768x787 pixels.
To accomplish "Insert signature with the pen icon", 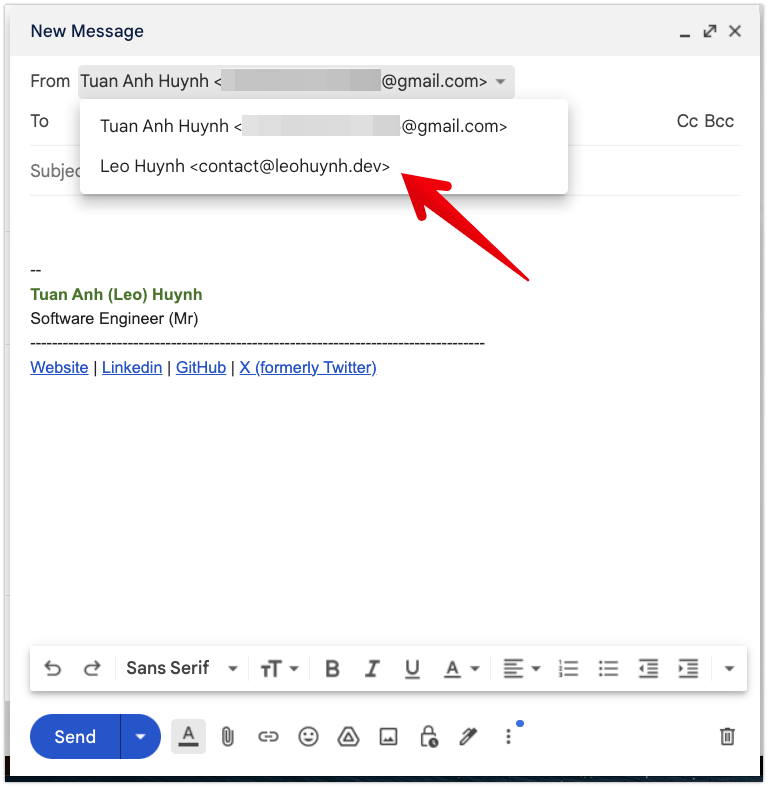I will (x=468, y=737).
